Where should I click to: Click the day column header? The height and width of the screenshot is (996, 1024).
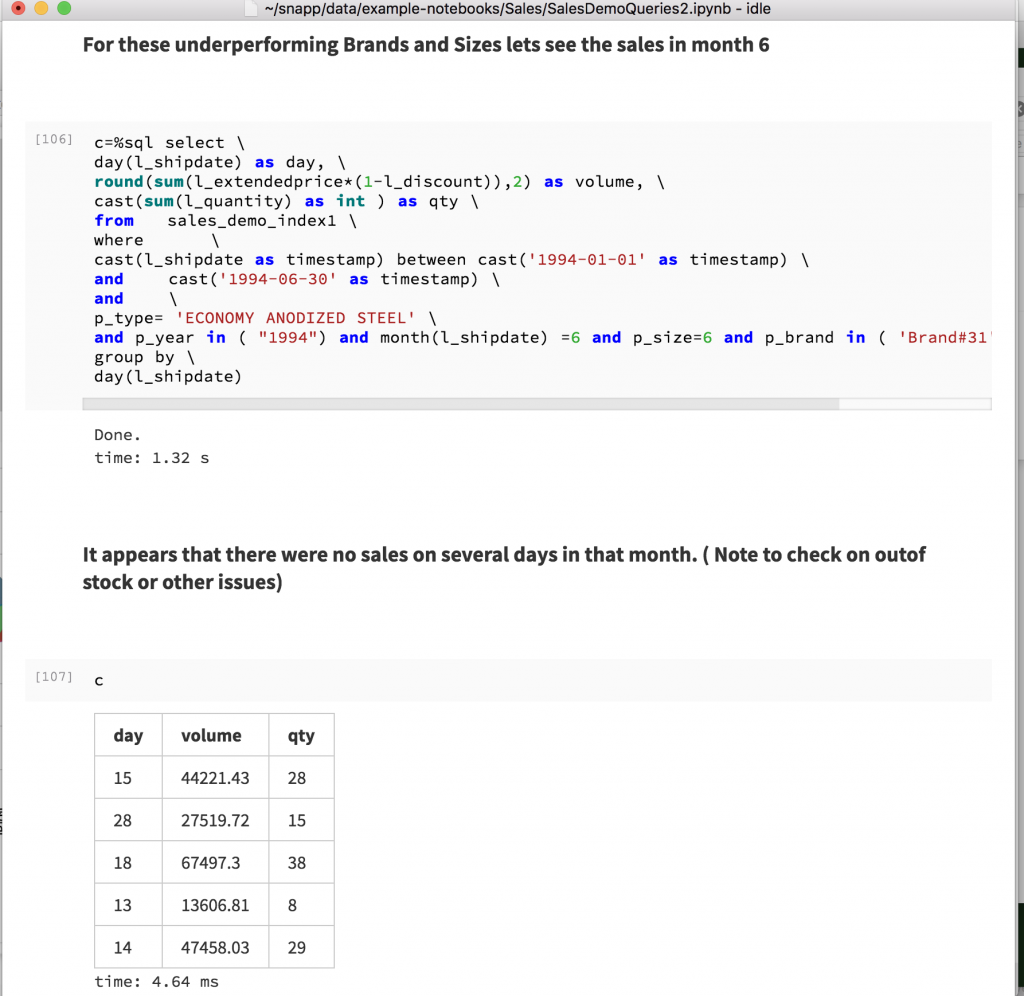tap(128, 735)
